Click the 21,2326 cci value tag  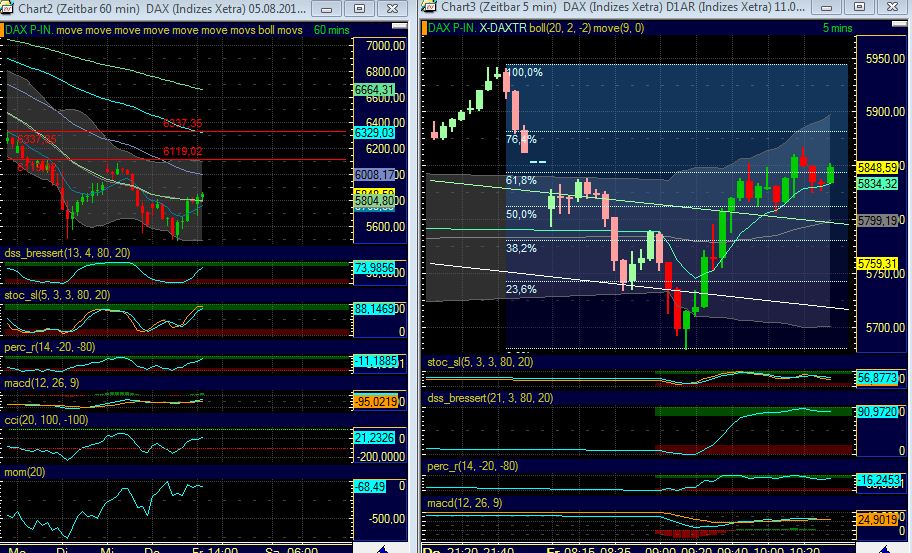tap(374, 438)
